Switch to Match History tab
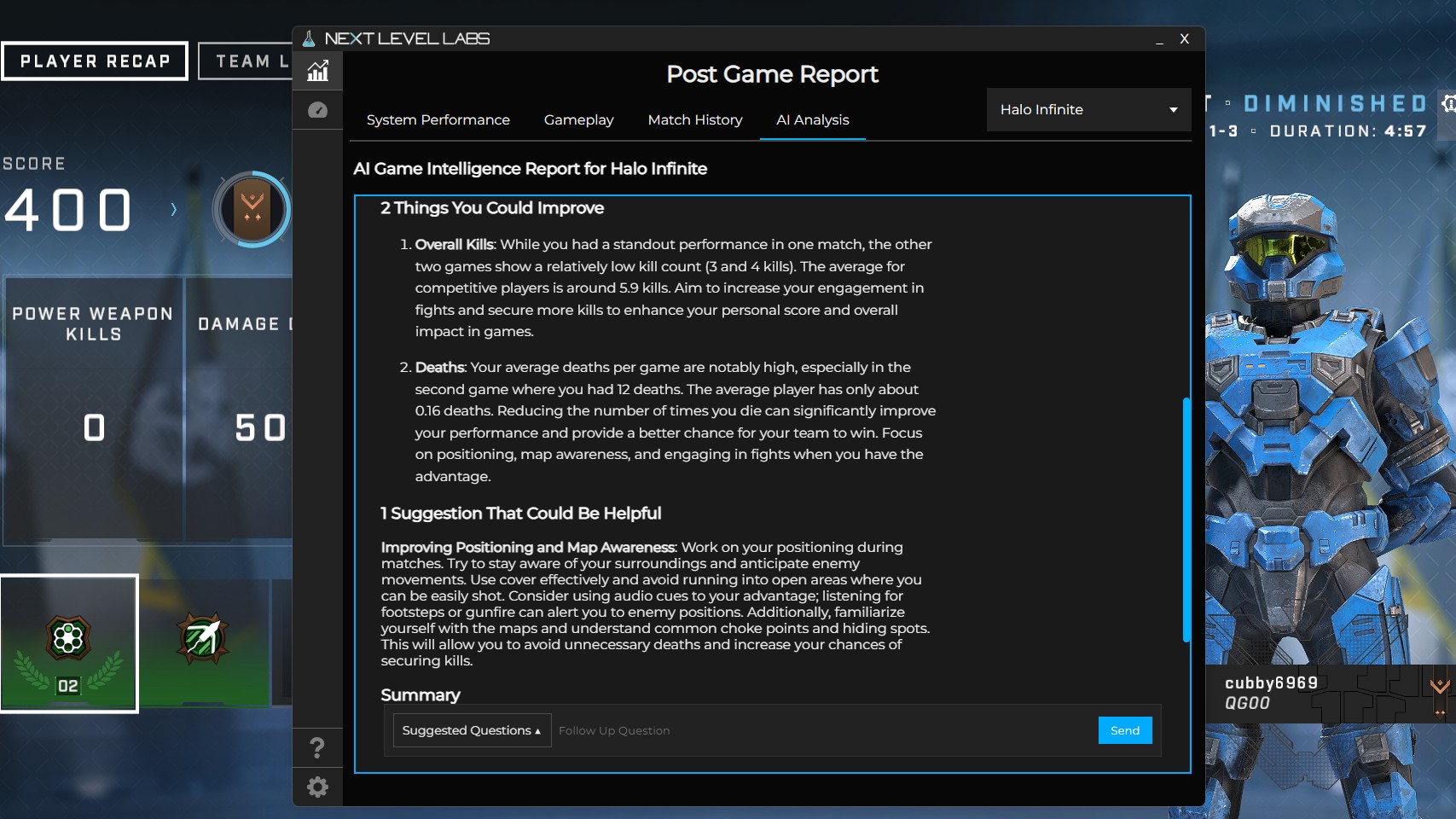1456x819 pixels. tap(694, 119)
